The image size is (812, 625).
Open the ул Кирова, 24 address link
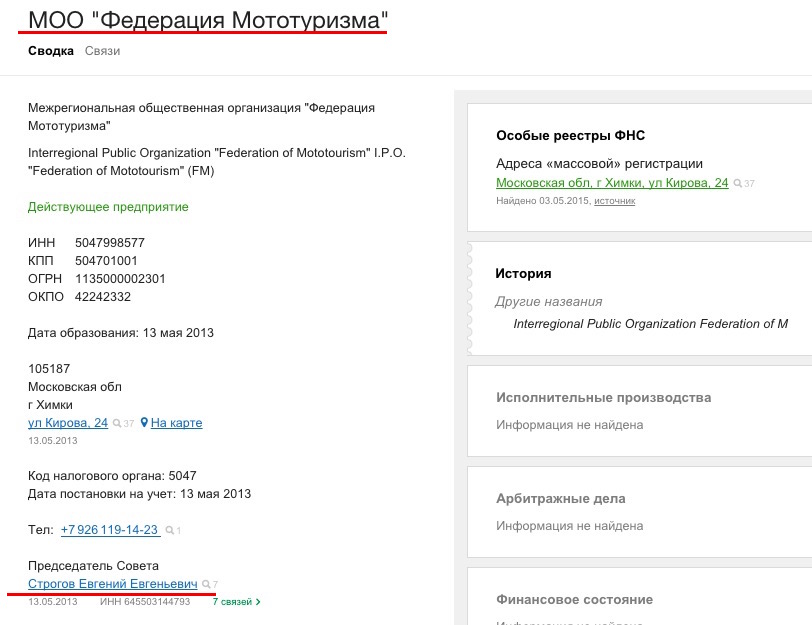pyautogui.click(x=68, y=423)
